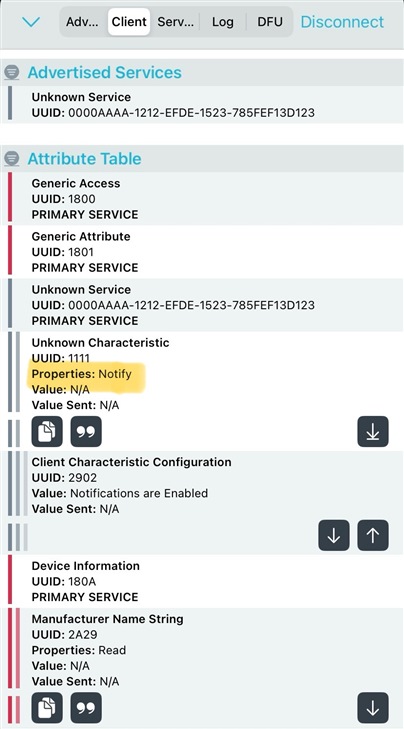Toggle notifications download arrow for characteristic 1111
The image size is (404, 729).
373,431
